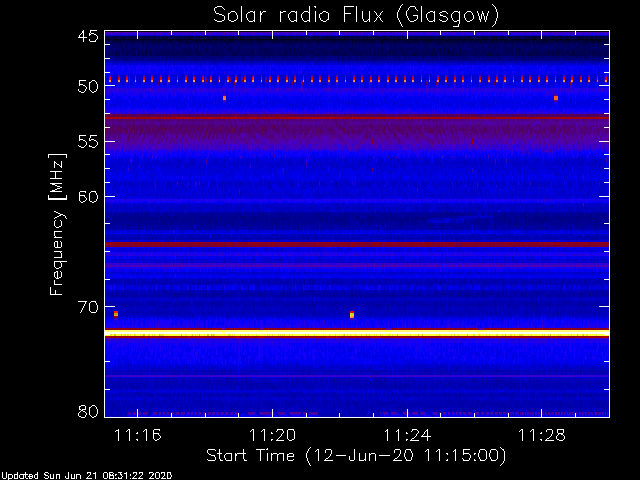
Task: Click the thin red line just below 50 MHz
Action: coord(357,118)
